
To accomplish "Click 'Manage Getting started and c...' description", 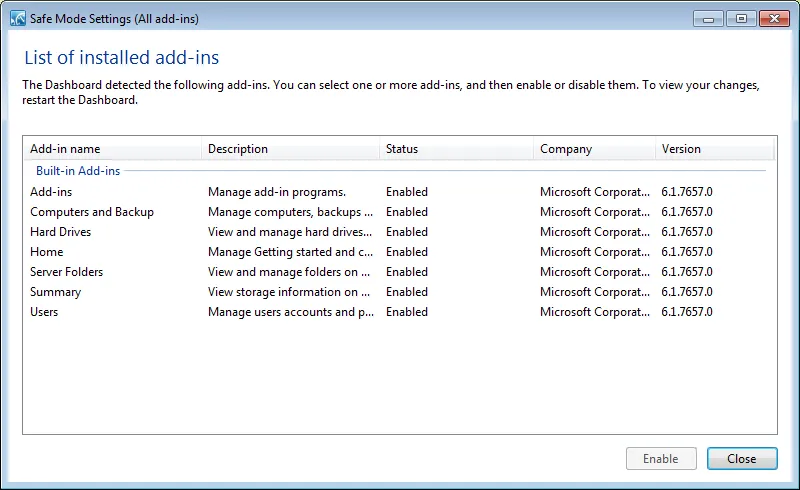I will coord(290,252).
